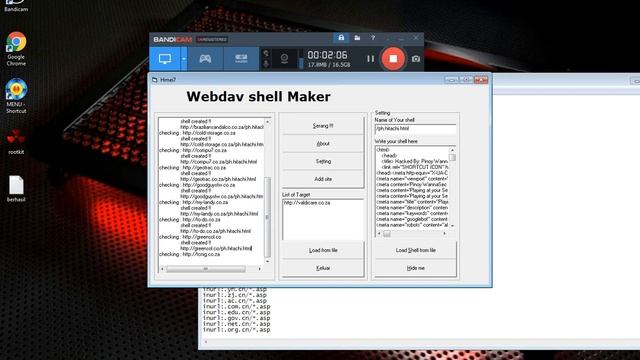640x360 pixels.
Task: Click the log pane scroll up arrow
Action: coord(268,122)
